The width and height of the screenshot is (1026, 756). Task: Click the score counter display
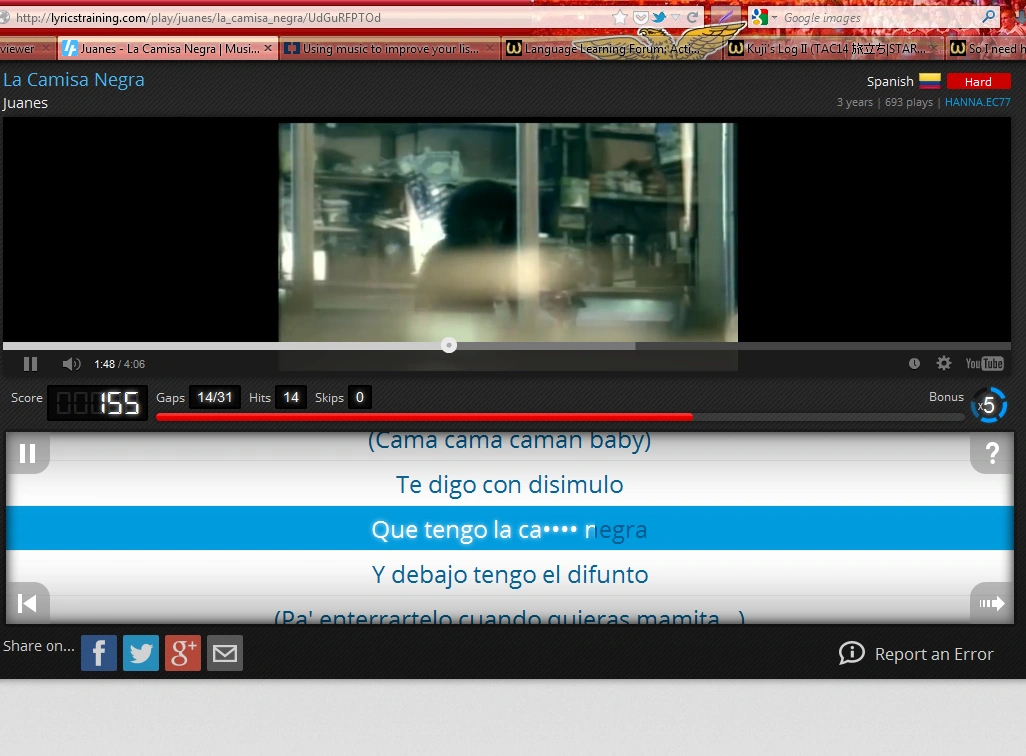(x=97, y=403)
